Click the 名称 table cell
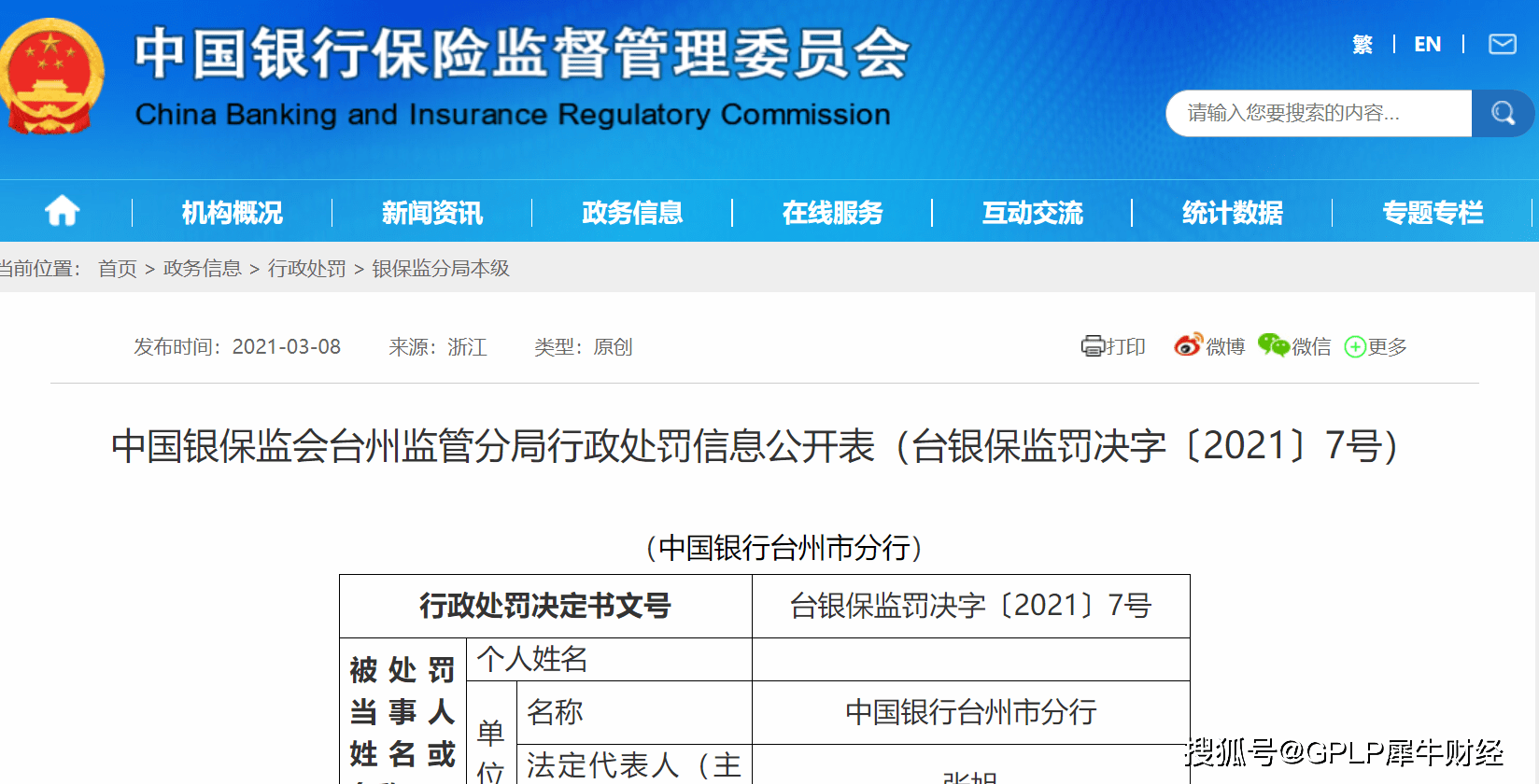This screenshot has height=784, width=1539. [635, 712]
